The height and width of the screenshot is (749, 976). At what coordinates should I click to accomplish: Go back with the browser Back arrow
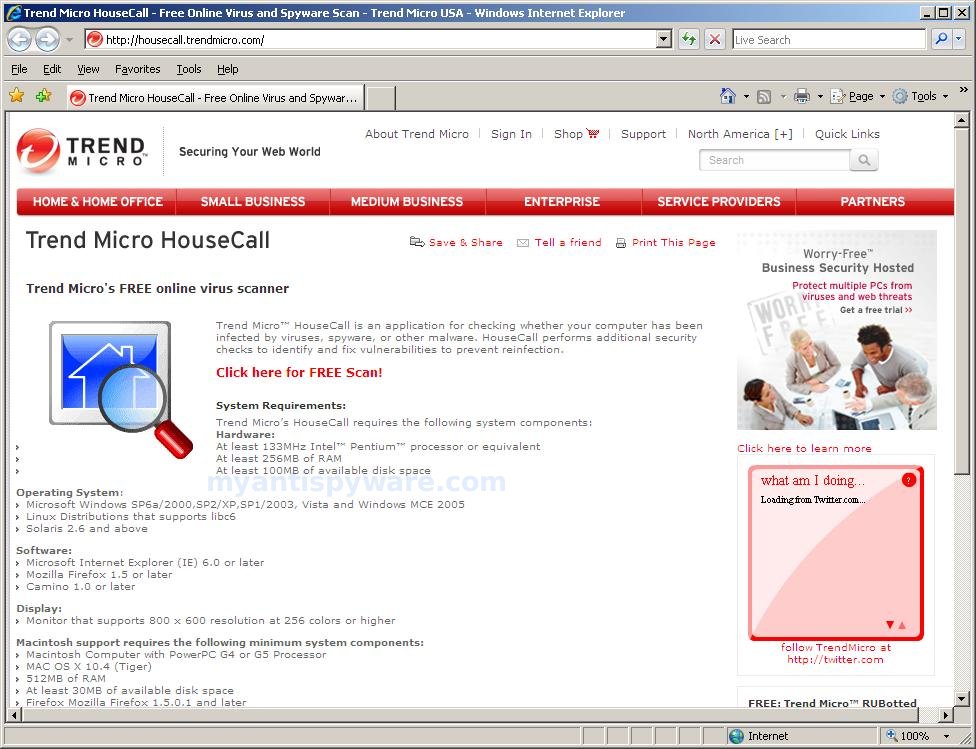(x=19, y=40)
